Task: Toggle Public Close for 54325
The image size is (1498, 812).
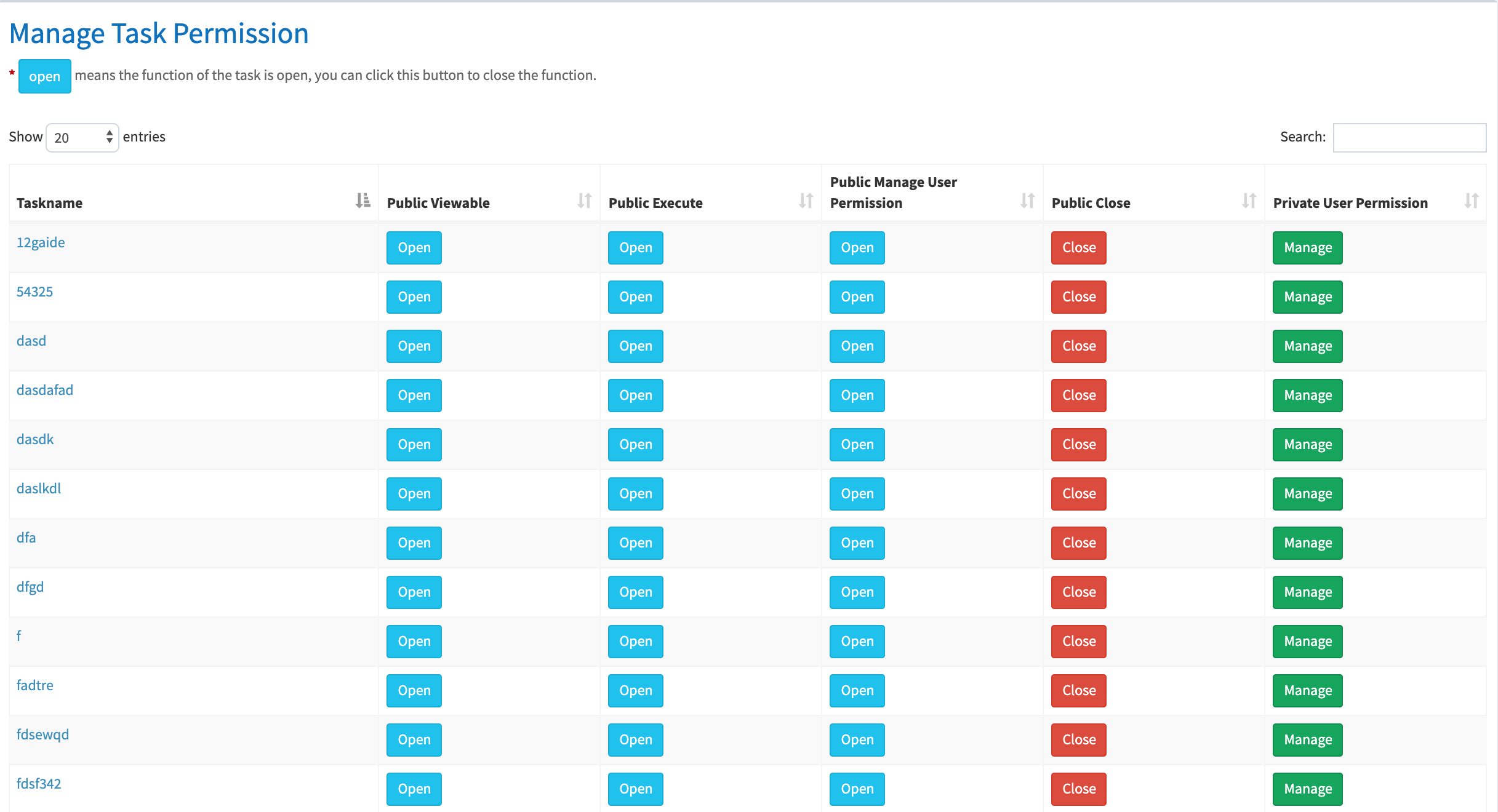Action: 1079,297
